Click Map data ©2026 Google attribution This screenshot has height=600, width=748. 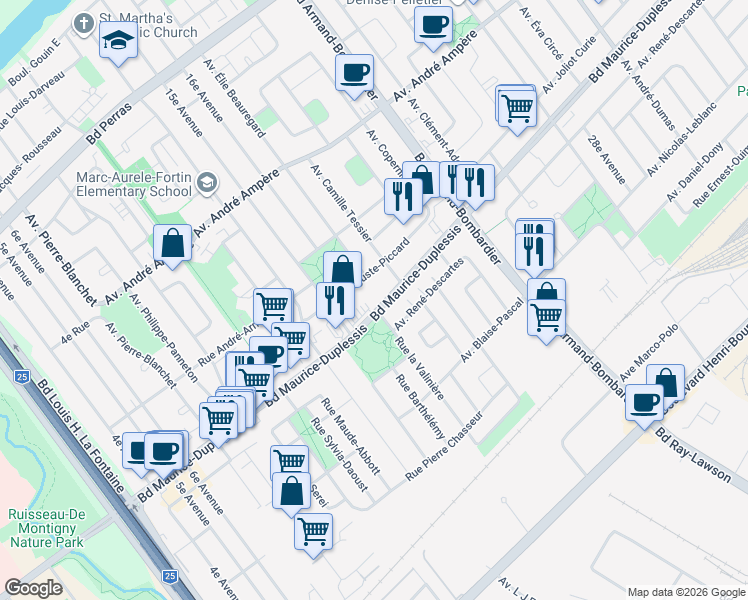coord(686,592)
